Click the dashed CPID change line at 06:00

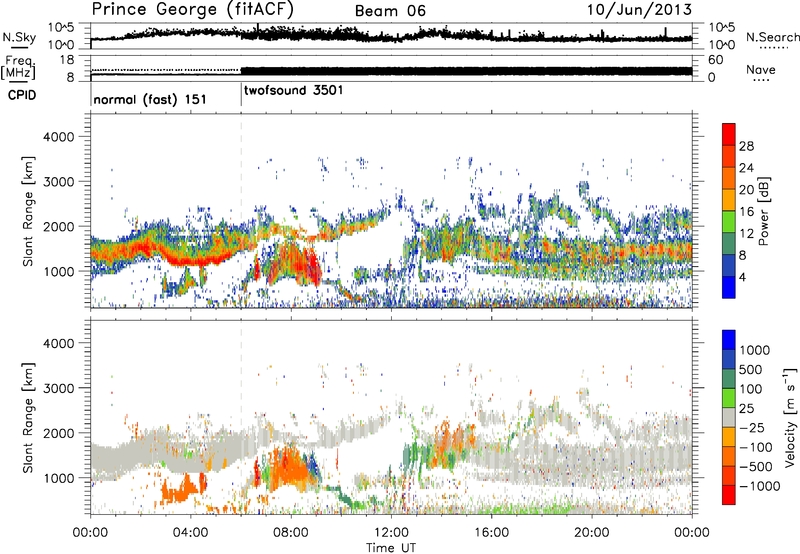pos(241,210)
